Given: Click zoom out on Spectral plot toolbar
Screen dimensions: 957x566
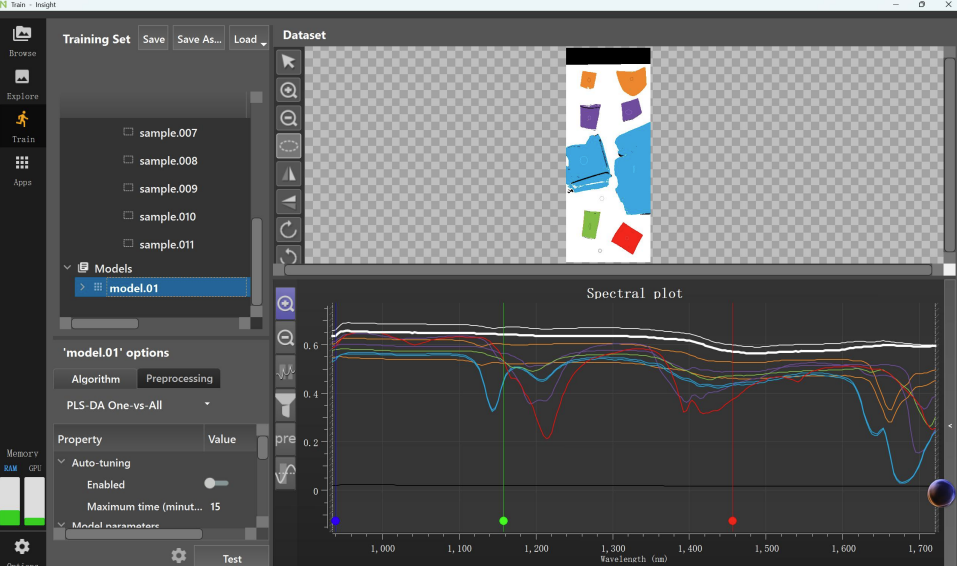Looking at the screenshot, I should pos(286,337).
